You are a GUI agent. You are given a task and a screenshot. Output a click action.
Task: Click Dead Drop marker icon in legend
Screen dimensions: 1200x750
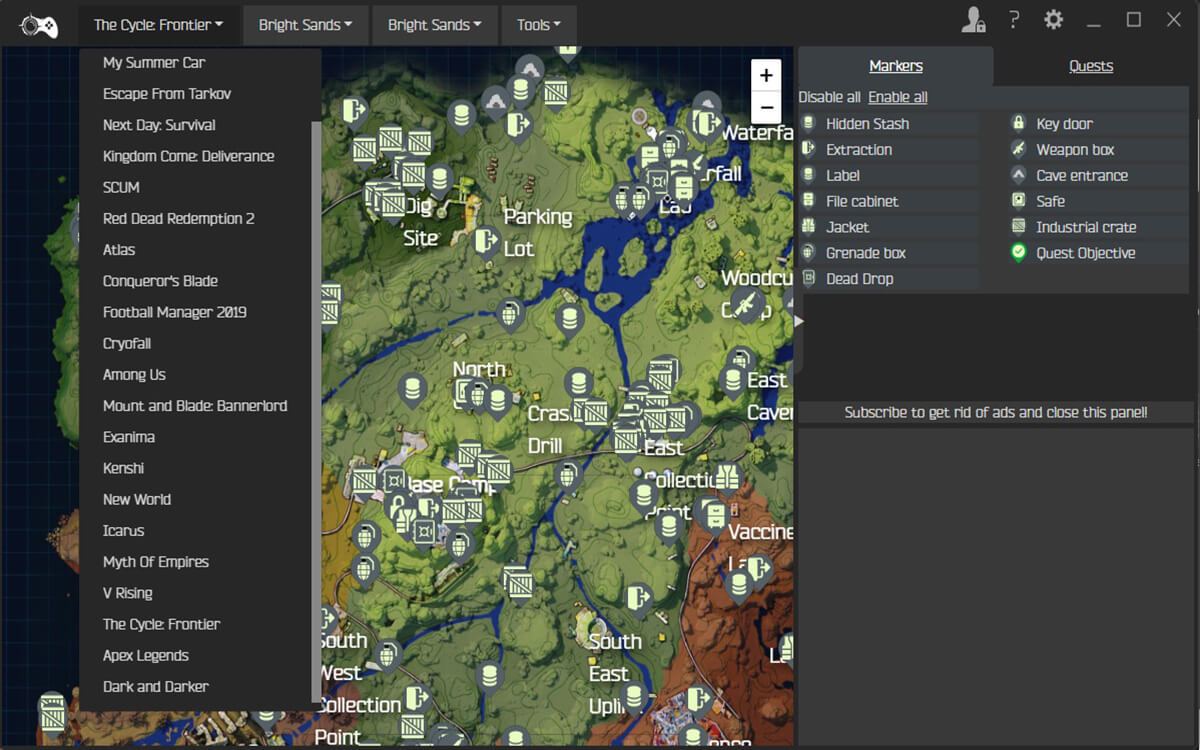tap(809, 280)
